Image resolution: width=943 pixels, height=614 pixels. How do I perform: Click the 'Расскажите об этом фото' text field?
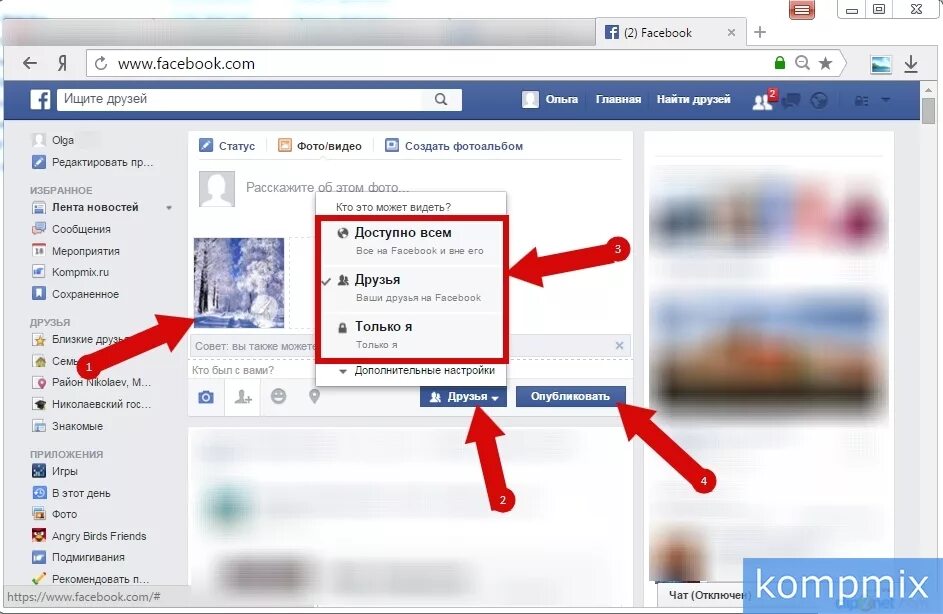328,188
